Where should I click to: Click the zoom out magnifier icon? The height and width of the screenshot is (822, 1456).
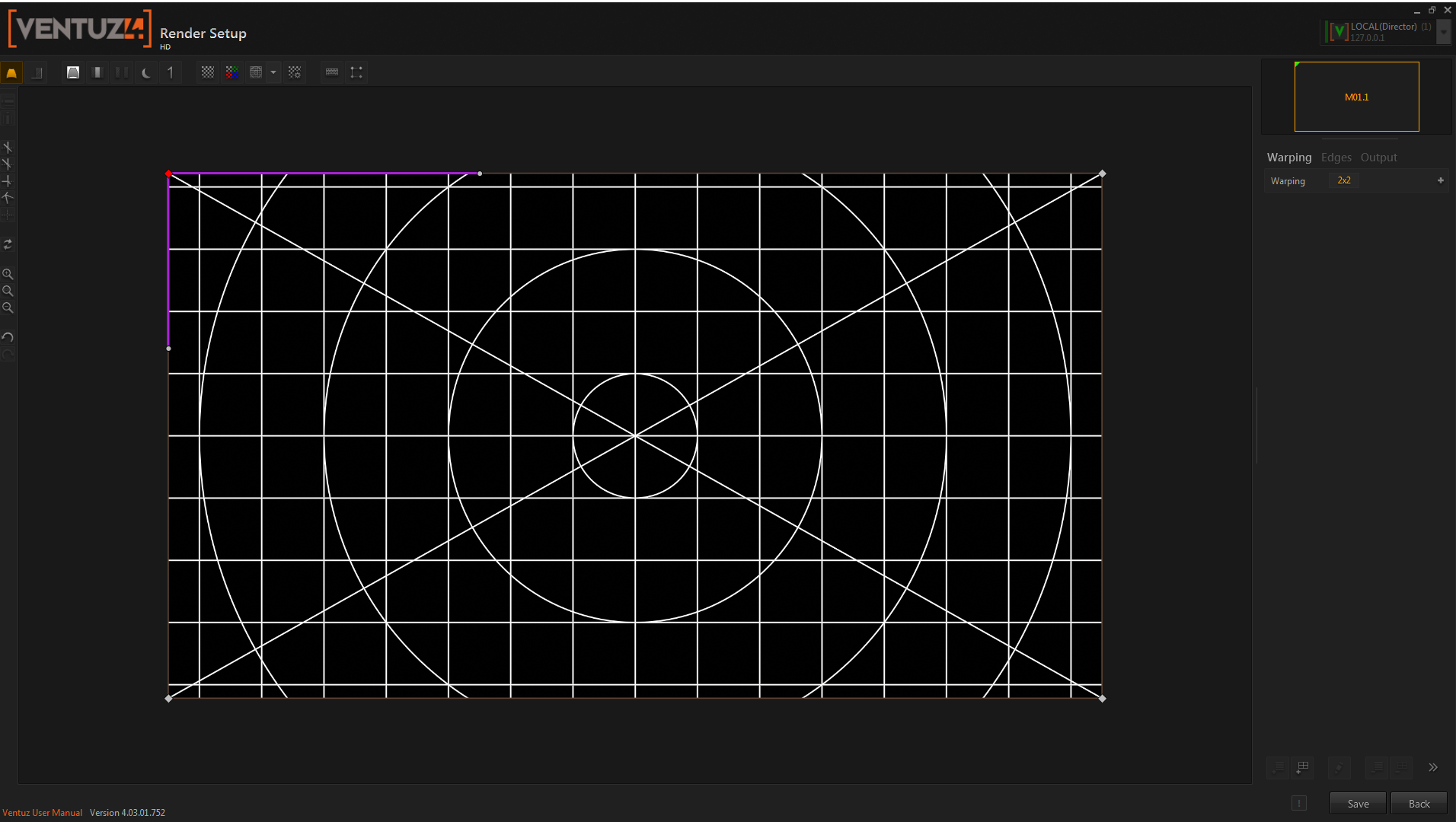[x=8, y=308]
